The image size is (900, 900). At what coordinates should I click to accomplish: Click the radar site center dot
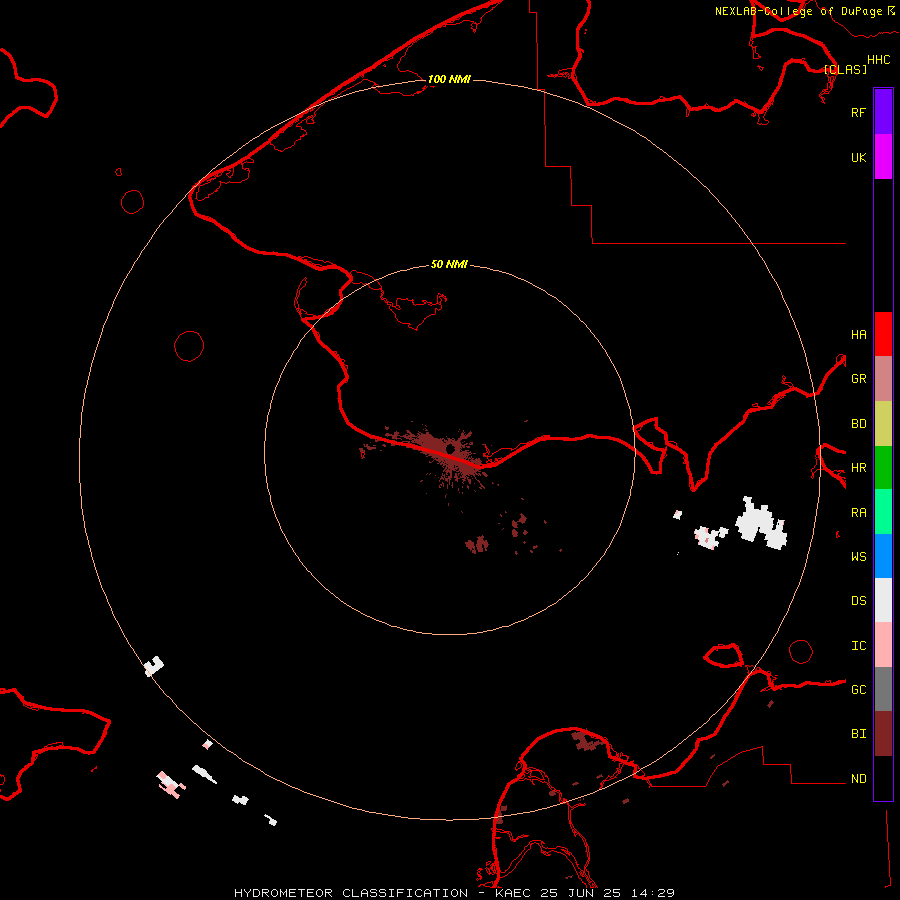coord(451,448)
